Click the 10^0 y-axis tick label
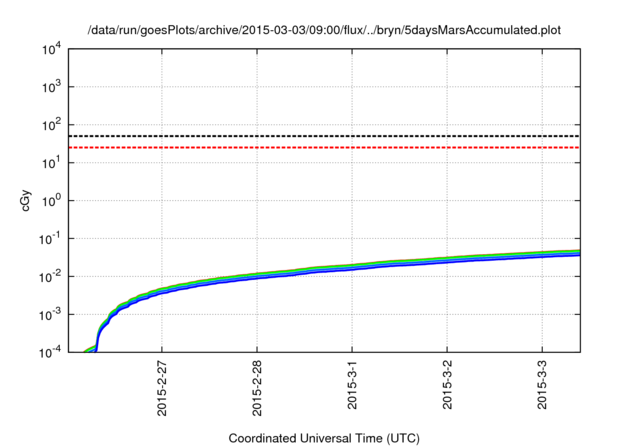 pos(51,201)
